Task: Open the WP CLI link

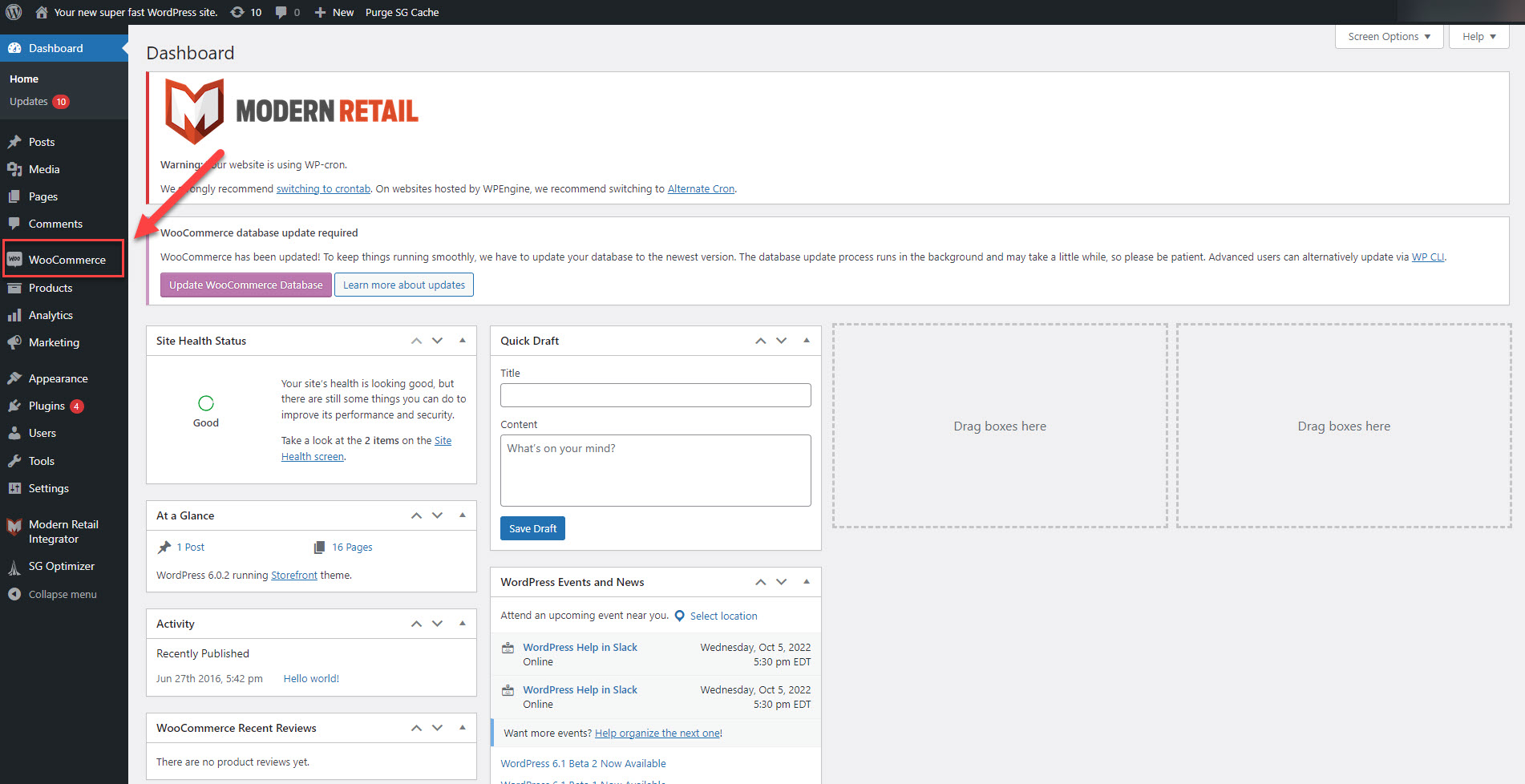Action: point(1427,257)
